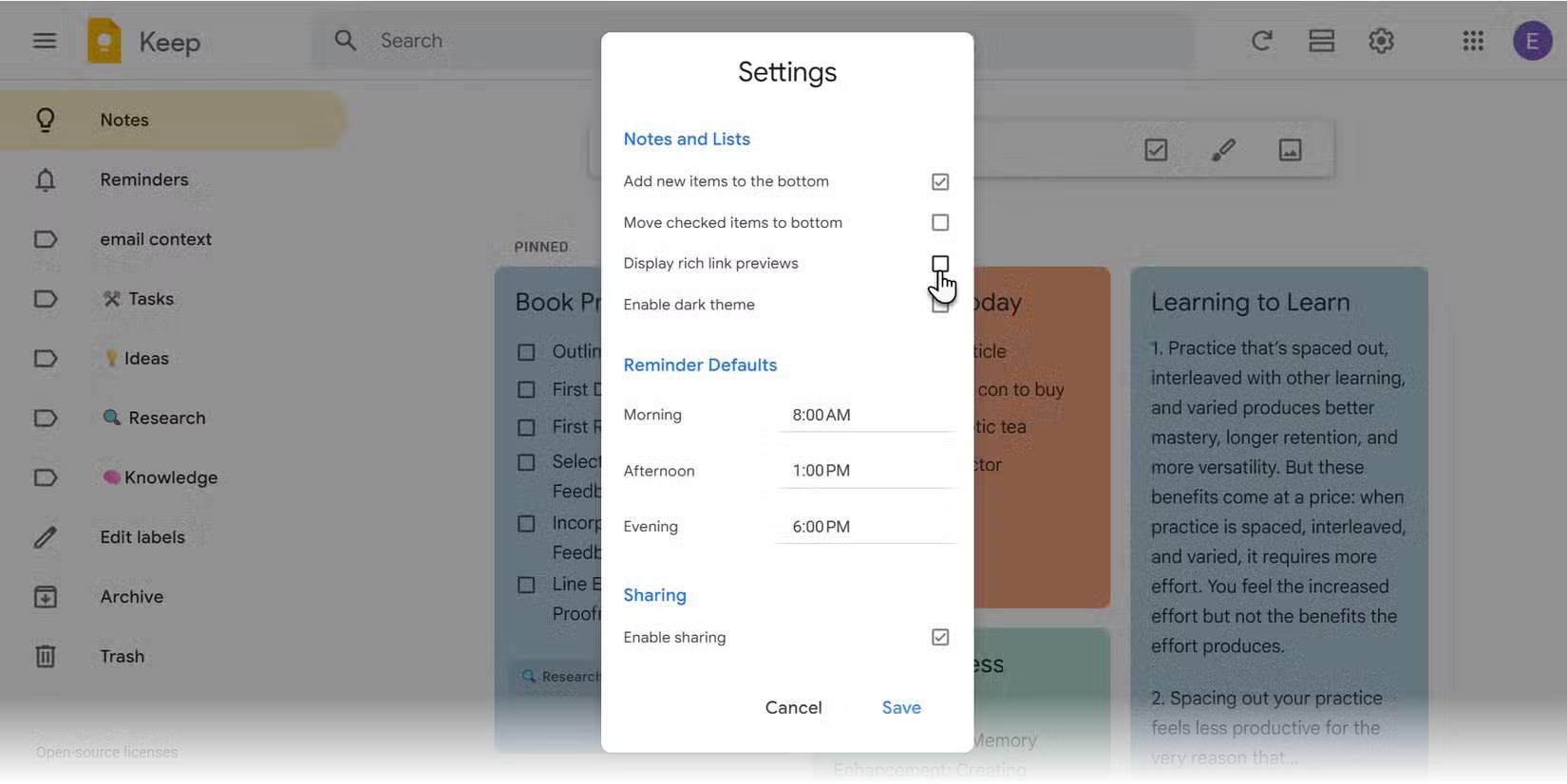Image resolution: width=1567 pixels, height=784 pixels.
Task: Check Move checked items to bottom
Action: 940,222
